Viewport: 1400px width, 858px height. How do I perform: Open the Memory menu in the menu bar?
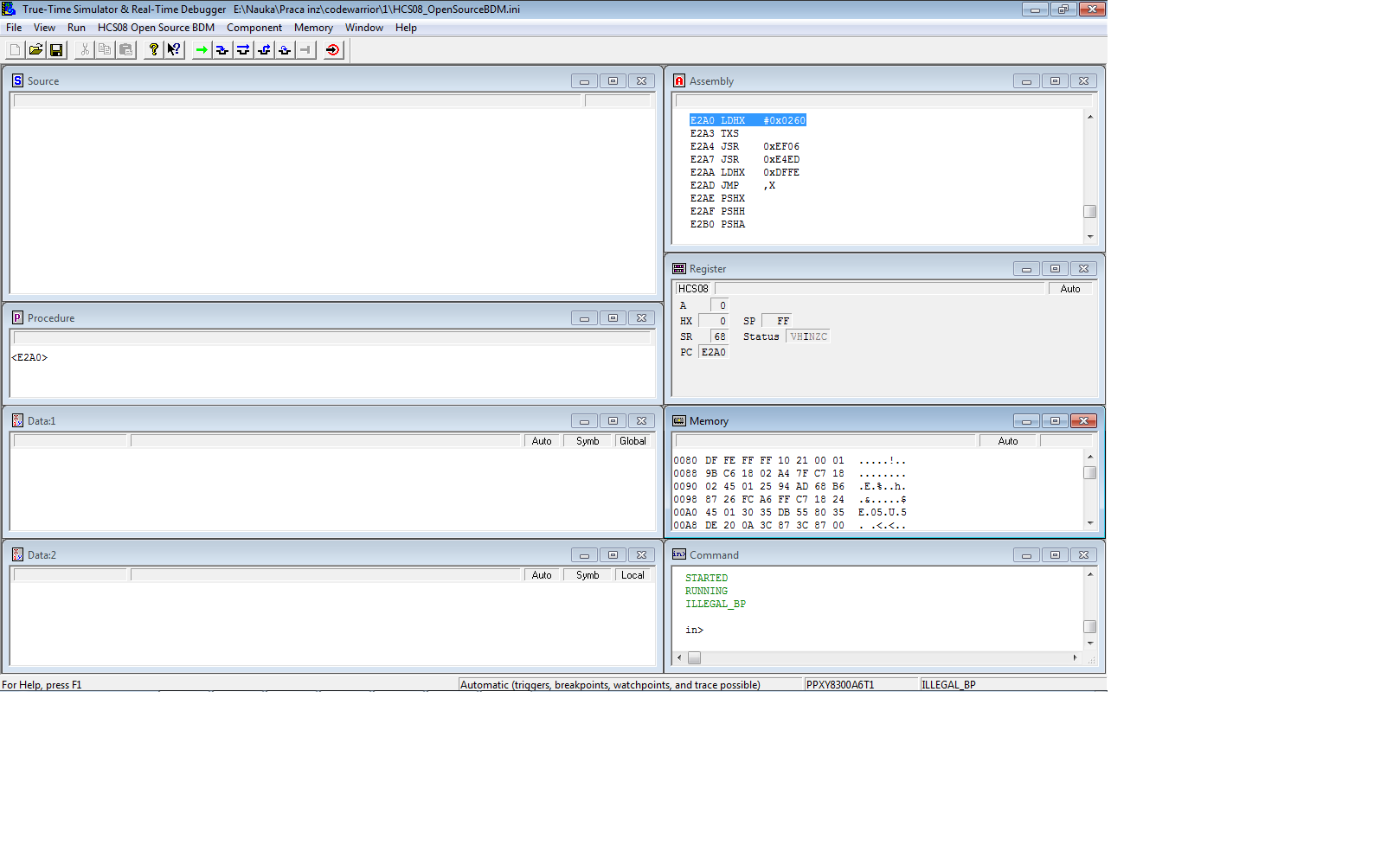click(x=313, y=28)
